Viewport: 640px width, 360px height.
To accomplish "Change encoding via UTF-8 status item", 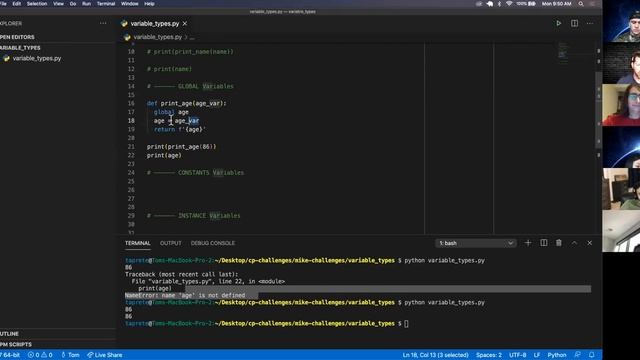I will coord(518,355).
